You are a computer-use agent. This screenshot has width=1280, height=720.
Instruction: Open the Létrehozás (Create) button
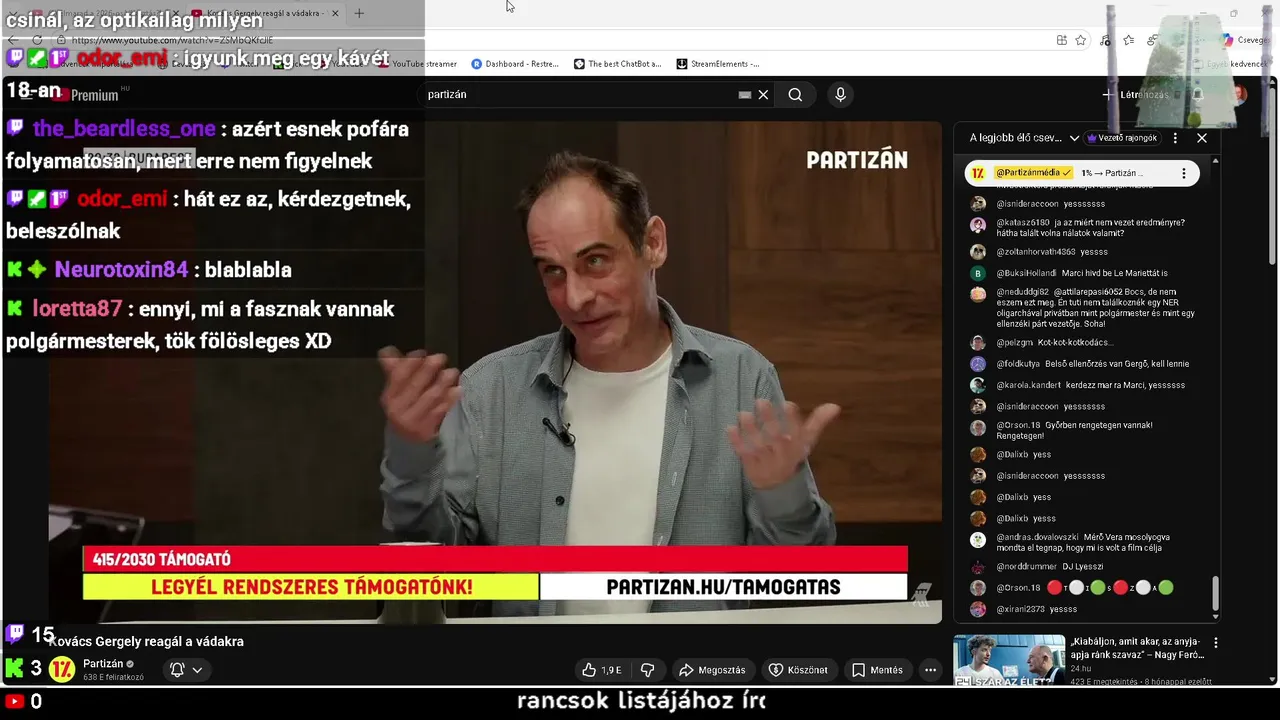coord(1135,95)
